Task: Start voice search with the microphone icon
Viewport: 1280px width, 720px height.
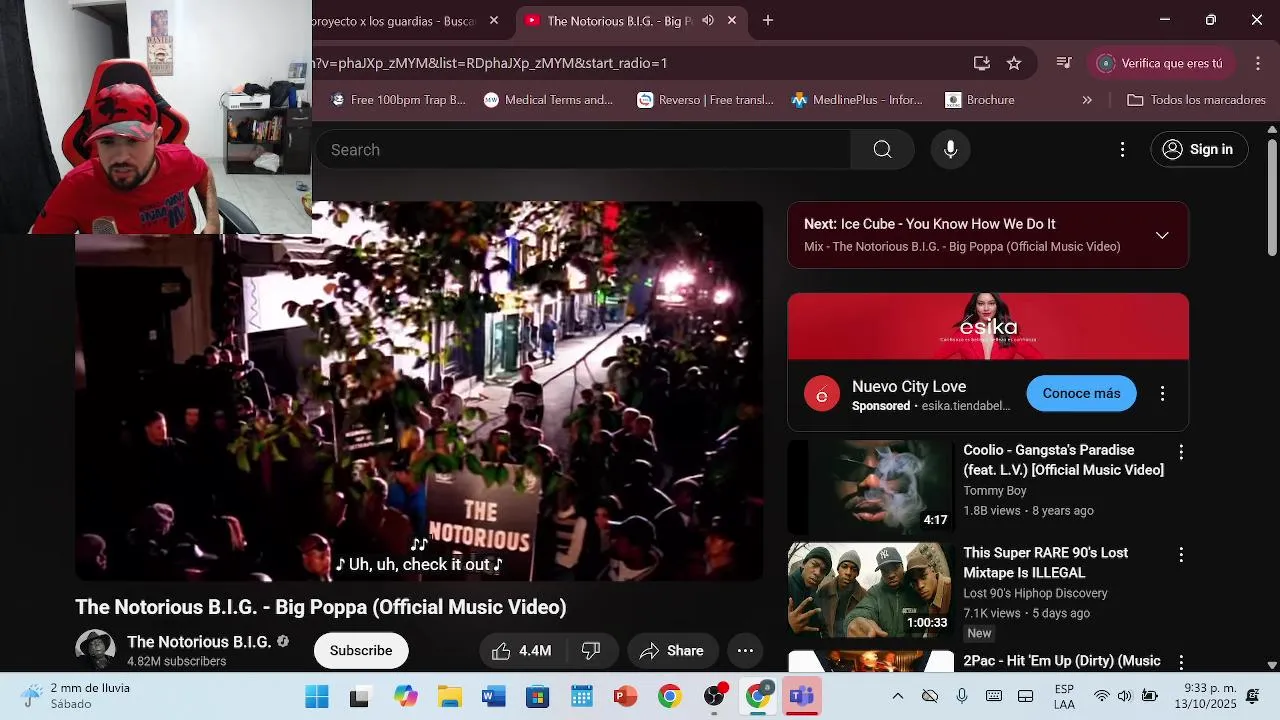Action: click(x=950, y=149)
